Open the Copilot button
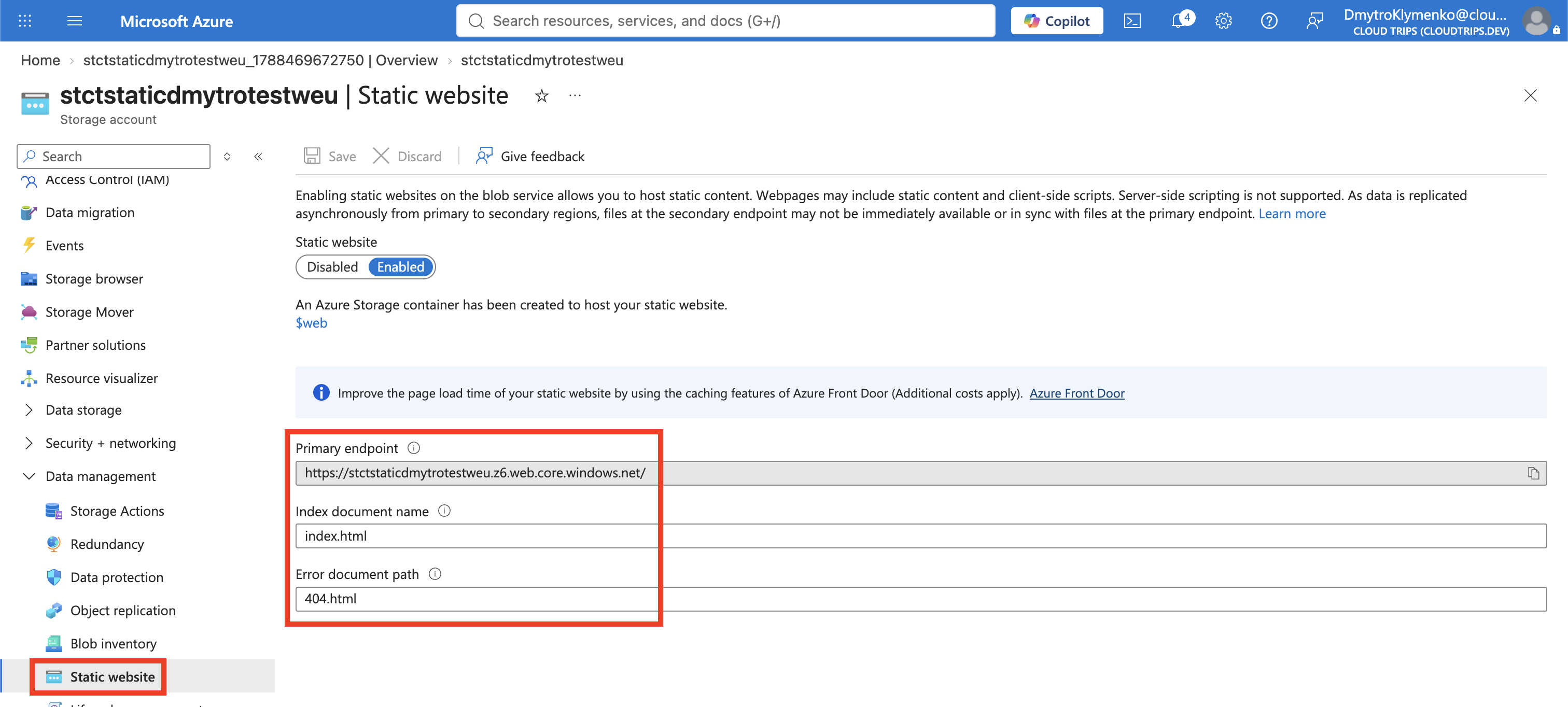The image size is (1568, 707). click(1057, 21)
